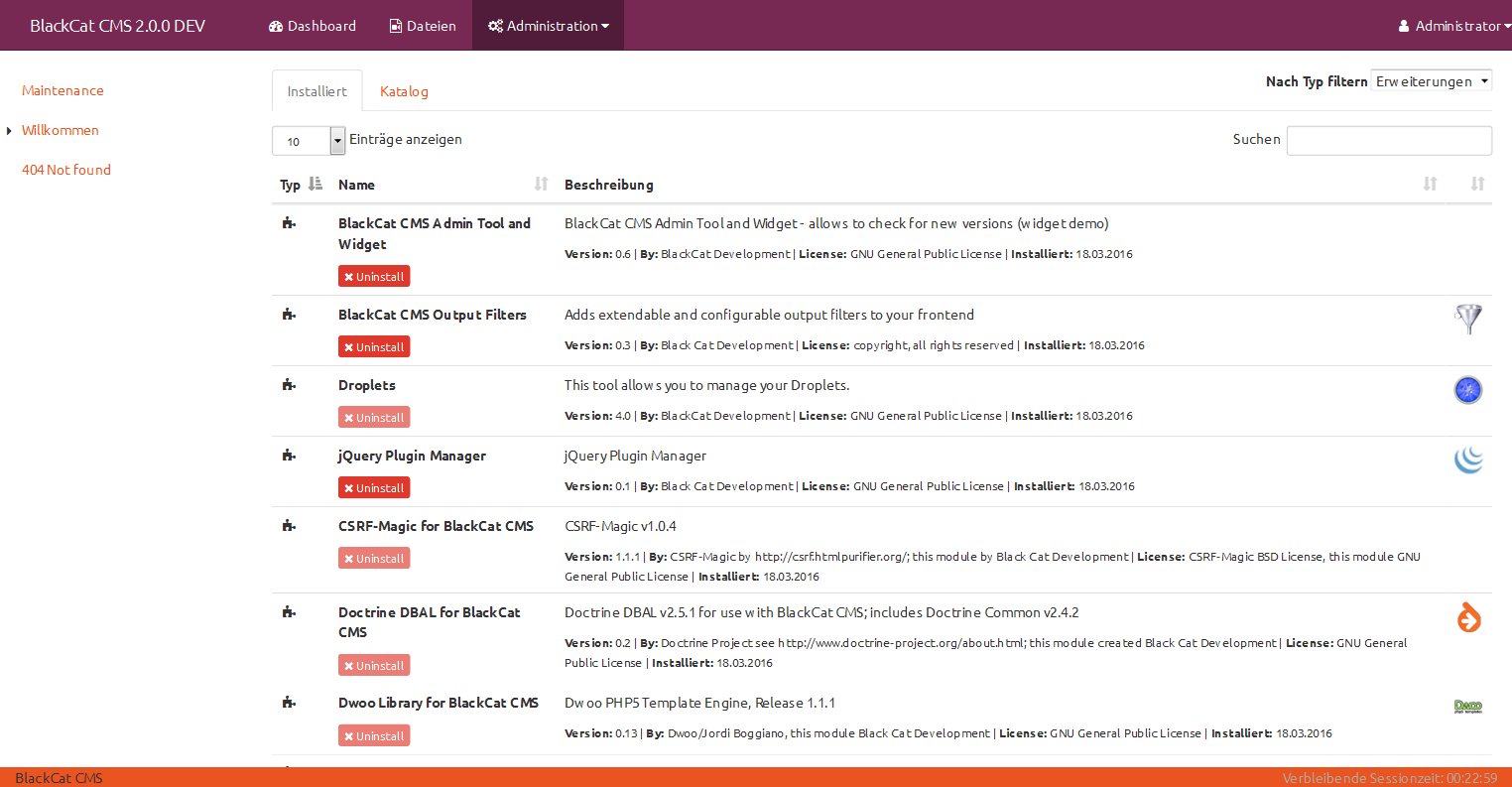Image resolution: width=1512 pixels, height=787 pixels.
Task: Open the Einträge anzeigen count dropdown
Action: (309, 141)
